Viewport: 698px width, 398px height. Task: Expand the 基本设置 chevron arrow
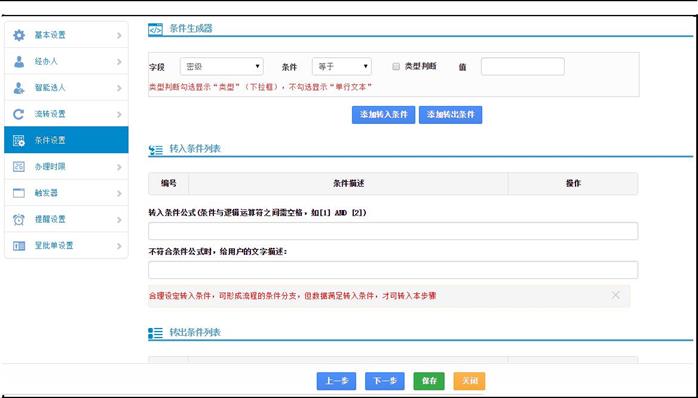119,35
